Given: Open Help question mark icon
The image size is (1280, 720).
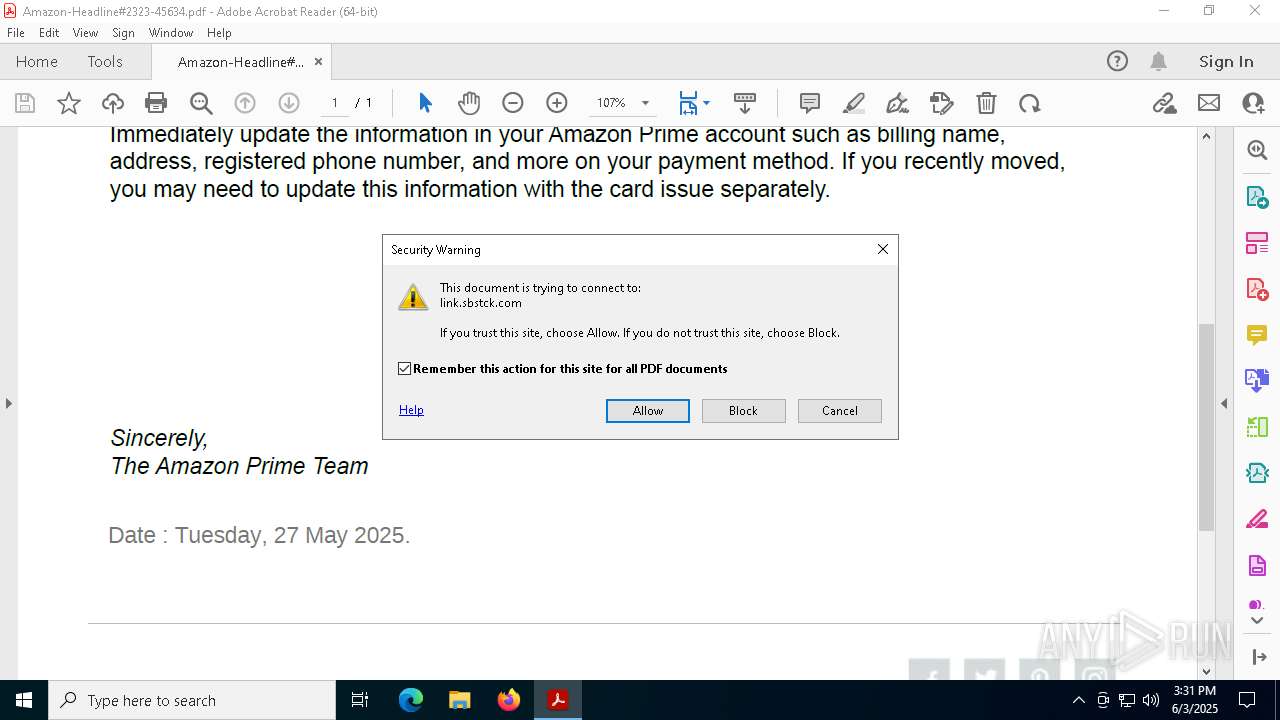Looking at the screenshot, I should coord(1117,61).
